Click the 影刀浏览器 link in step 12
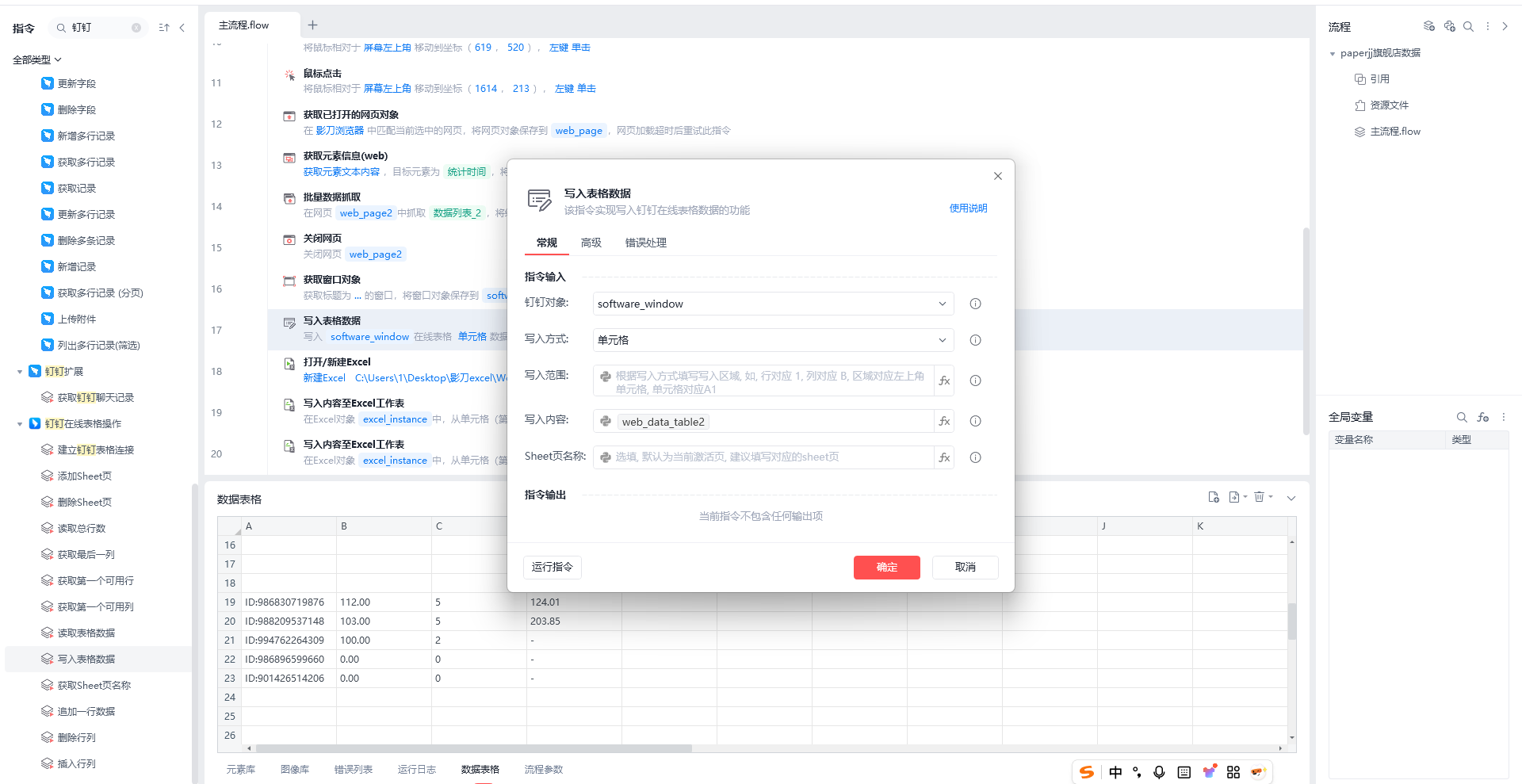The image size is (1522, 784). click(340, 131)
